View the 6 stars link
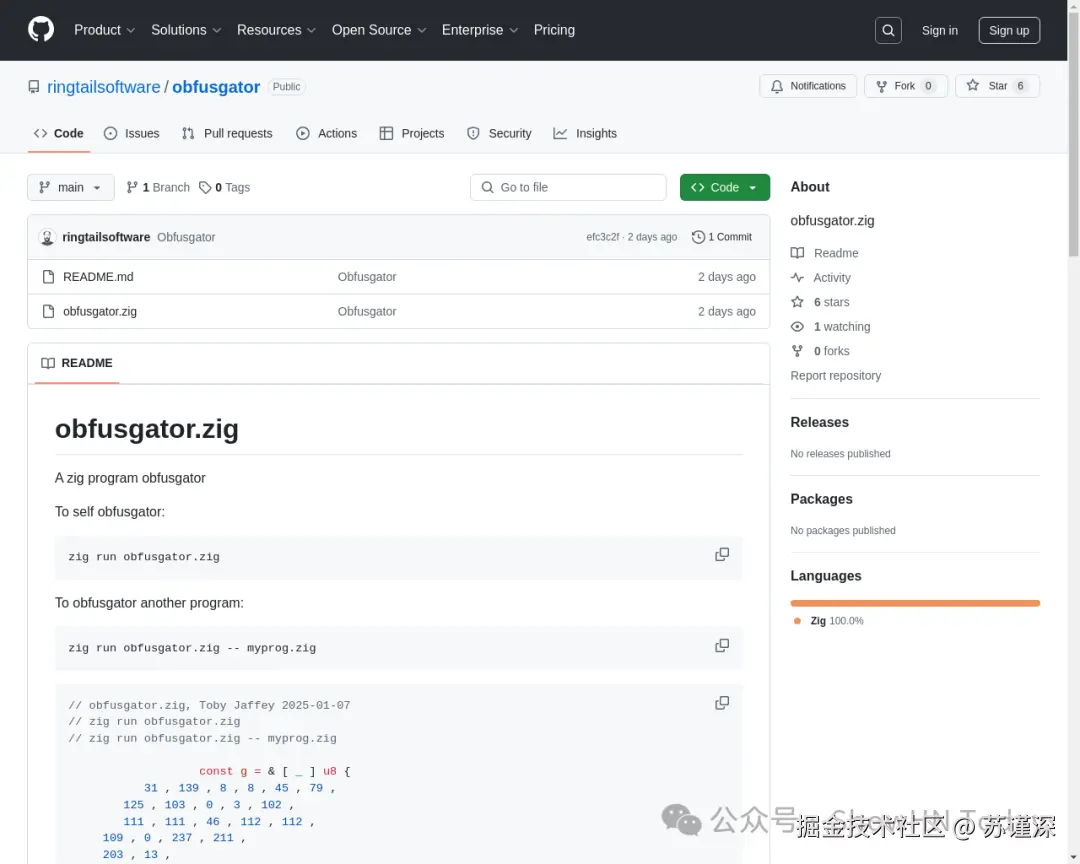 point(820,302)
